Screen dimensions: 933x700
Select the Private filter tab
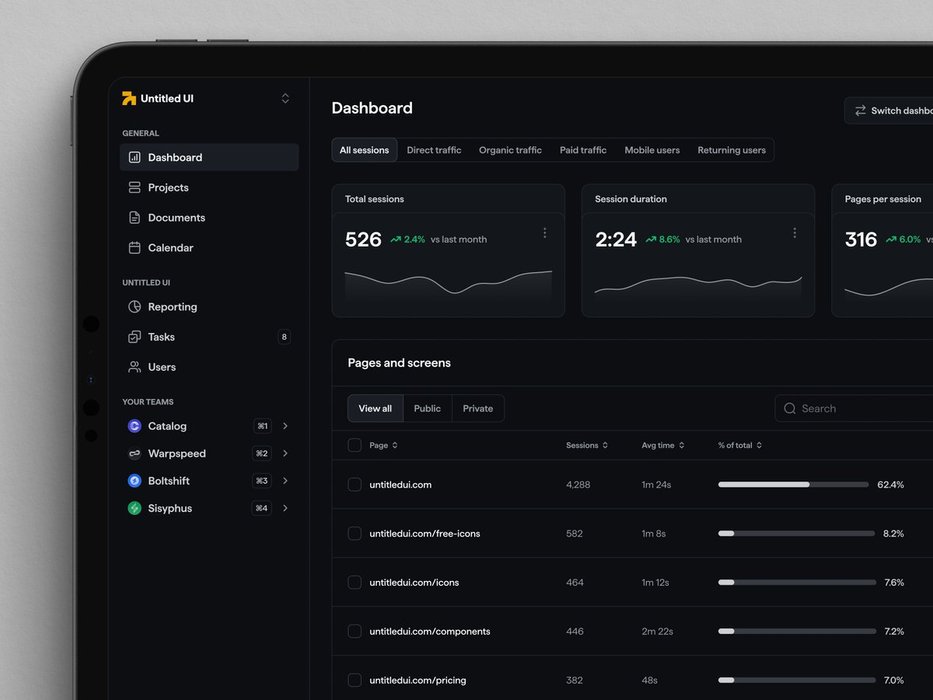(x=478, y=408)
